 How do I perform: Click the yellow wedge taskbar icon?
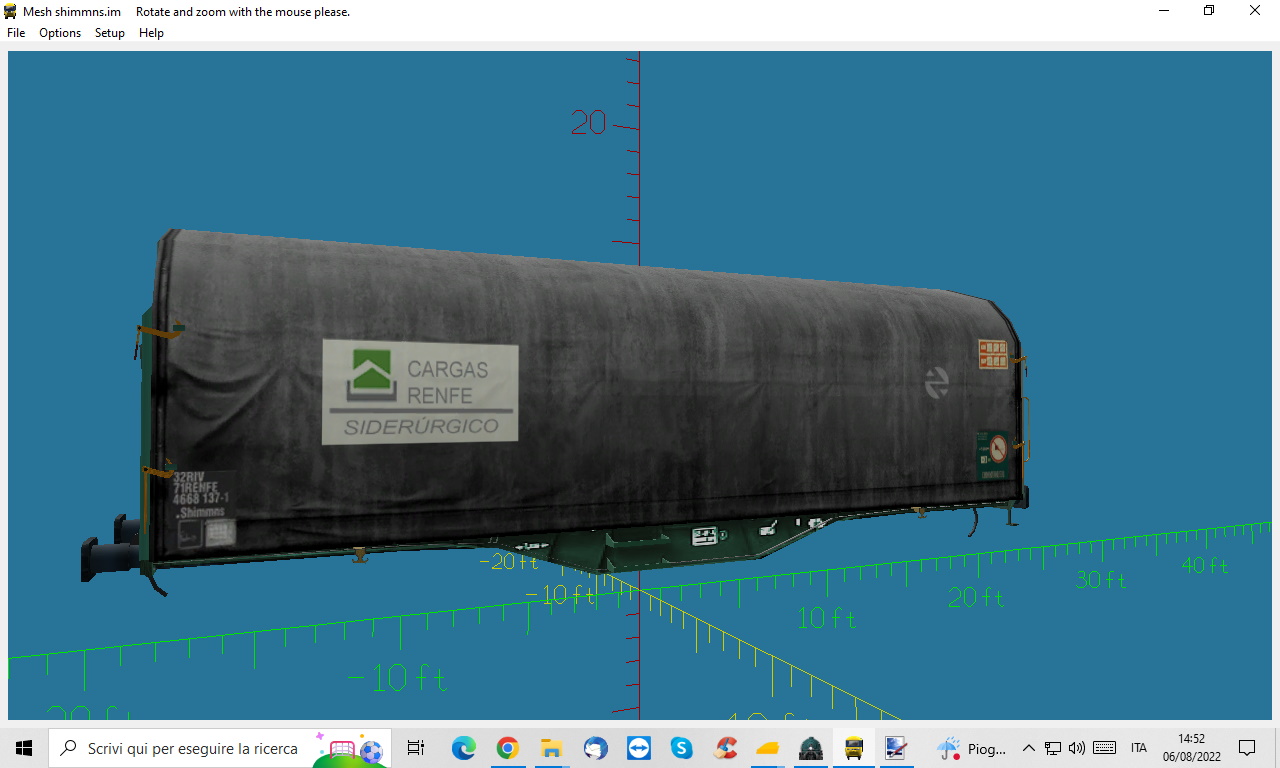tap(768, 747)
